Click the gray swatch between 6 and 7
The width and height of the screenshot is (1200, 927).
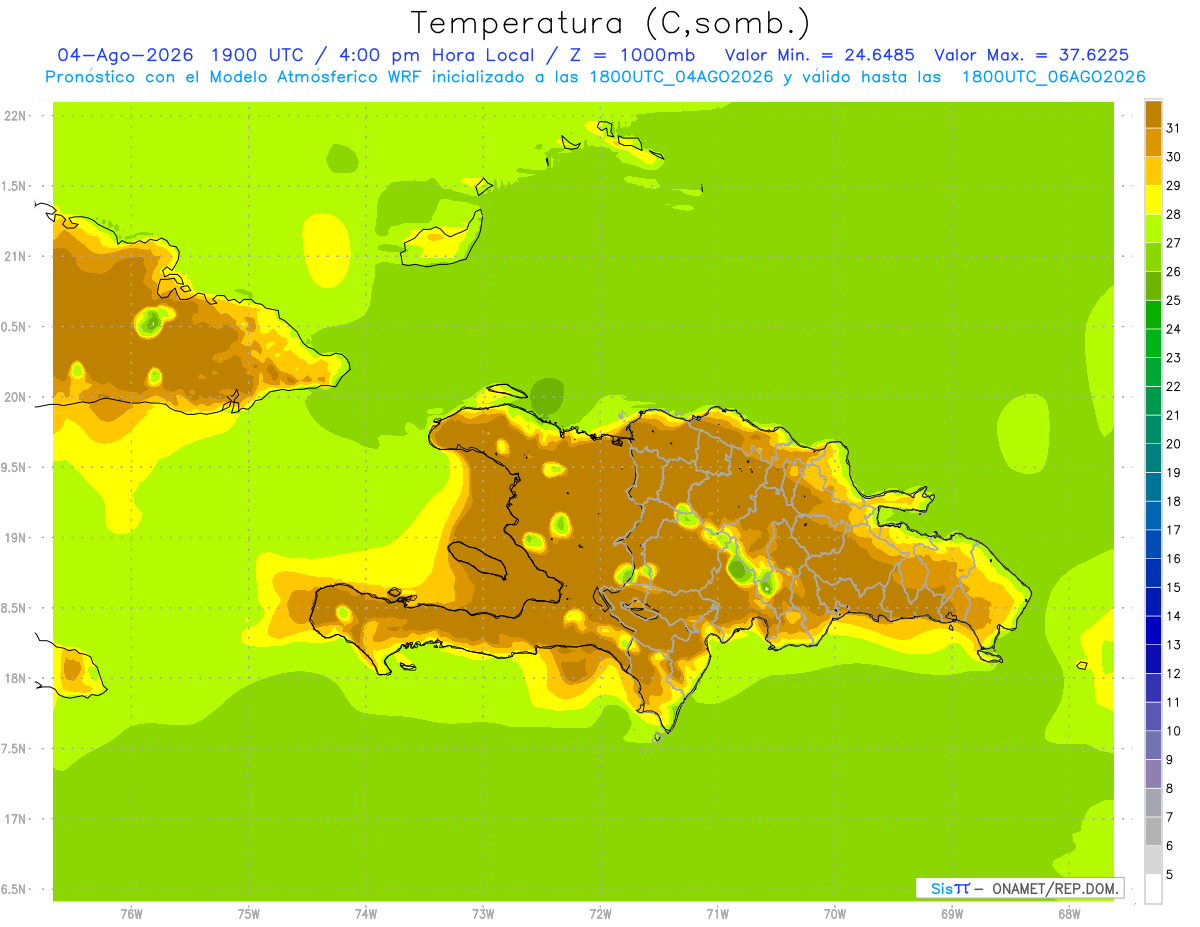pyautogui.click(x=1153, y=831)
